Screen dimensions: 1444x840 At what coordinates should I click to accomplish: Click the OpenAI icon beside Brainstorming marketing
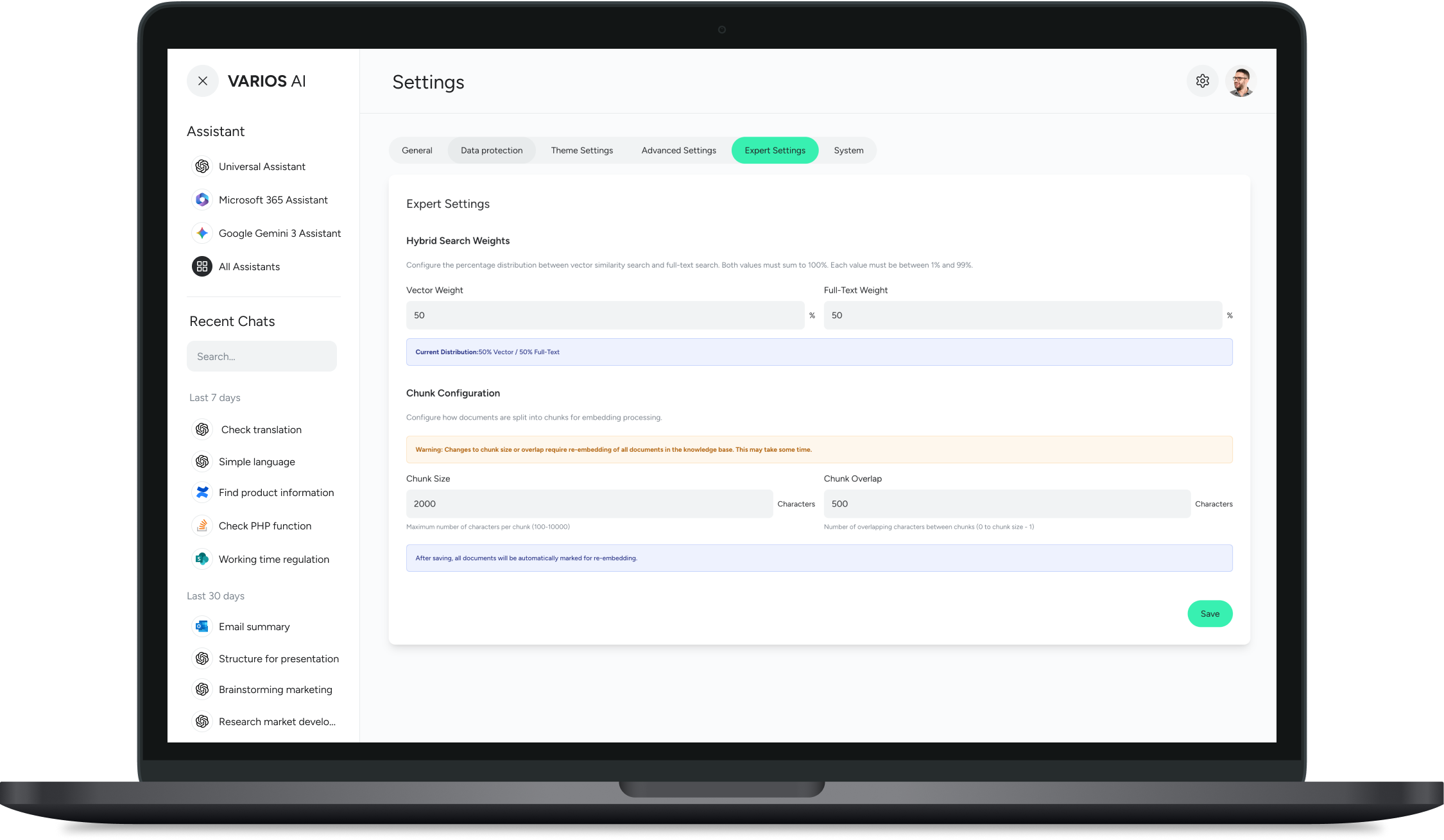click(x=202, y=689)
